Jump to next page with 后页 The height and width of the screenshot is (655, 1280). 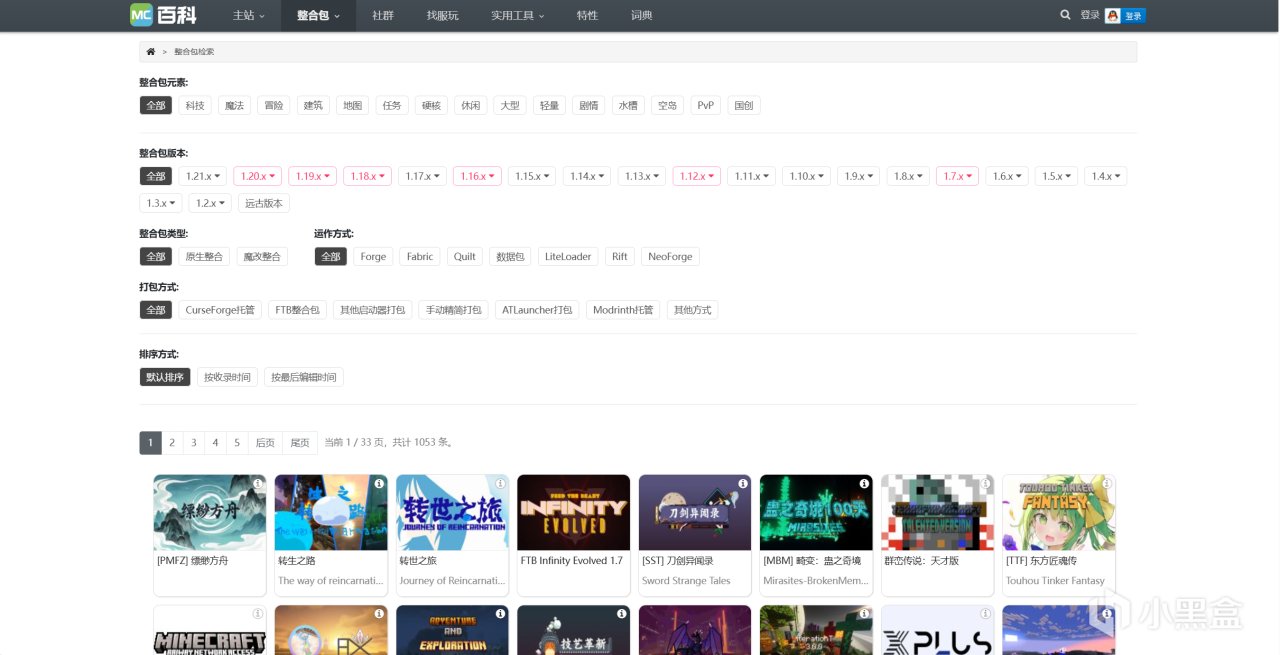(x=265, y=442)
